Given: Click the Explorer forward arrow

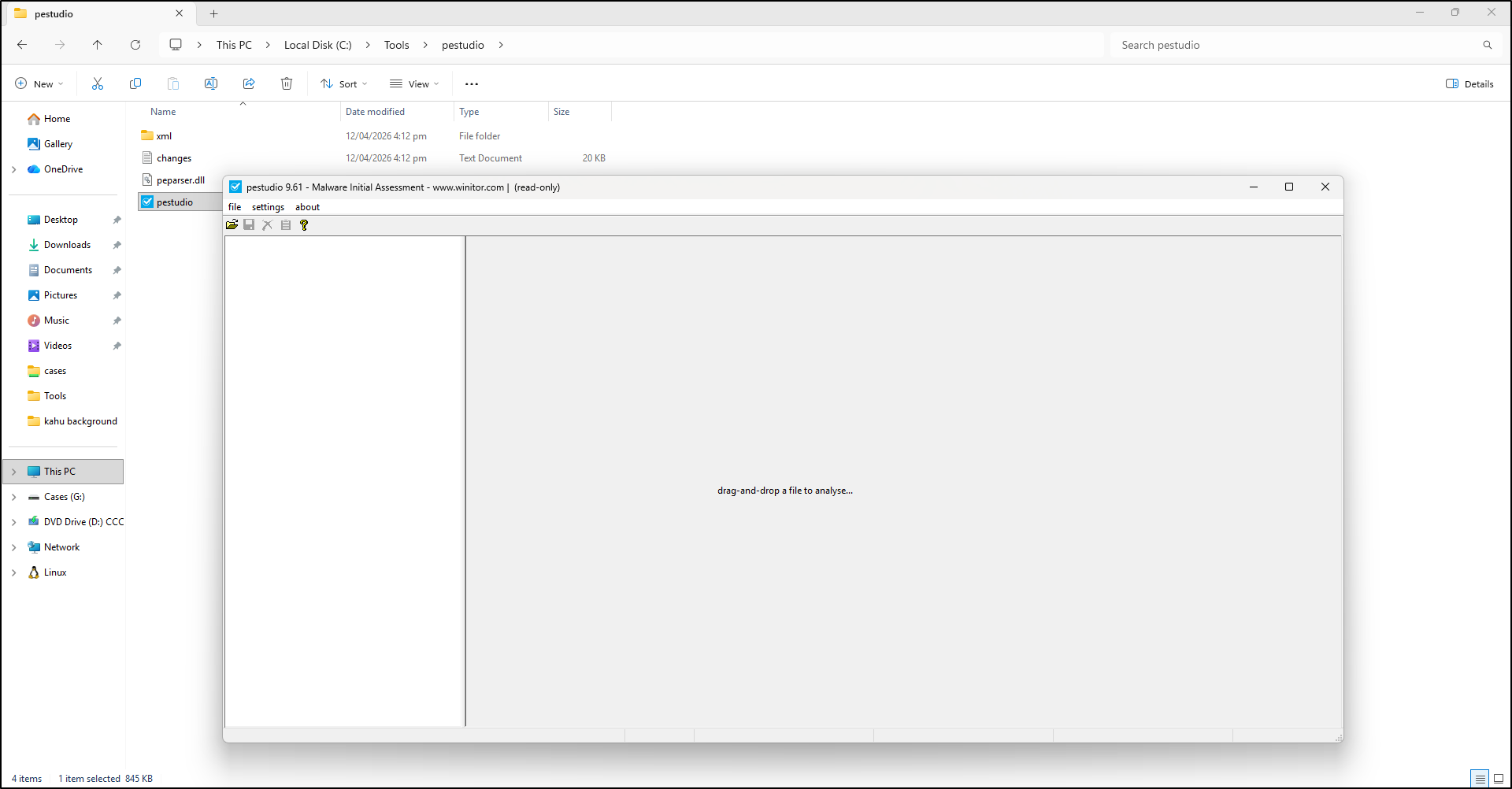Looking at the screenshot, I should pos(60,45).
